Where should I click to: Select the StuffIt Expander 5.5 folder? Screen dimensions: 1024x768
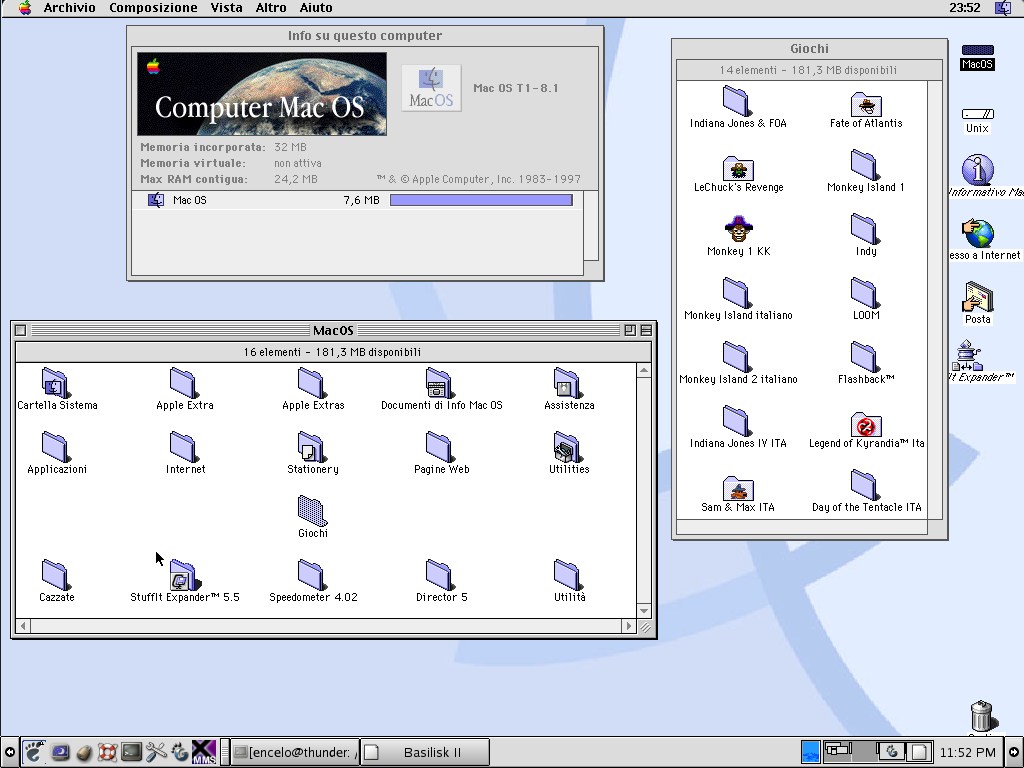click(185, 581)
